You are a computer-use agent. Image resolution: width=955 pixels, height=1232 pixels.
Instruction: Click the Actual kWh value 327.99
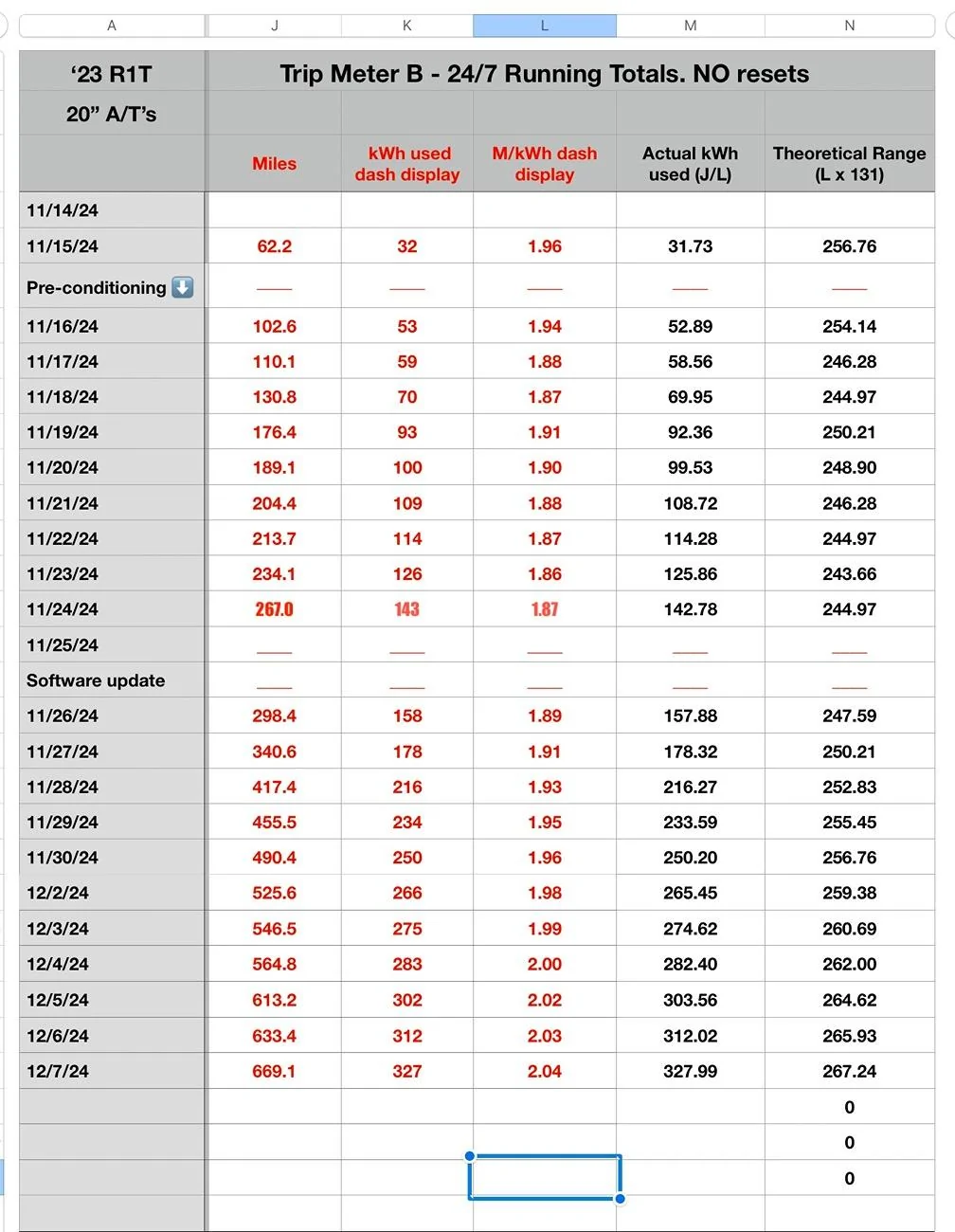click(691, 1071)
